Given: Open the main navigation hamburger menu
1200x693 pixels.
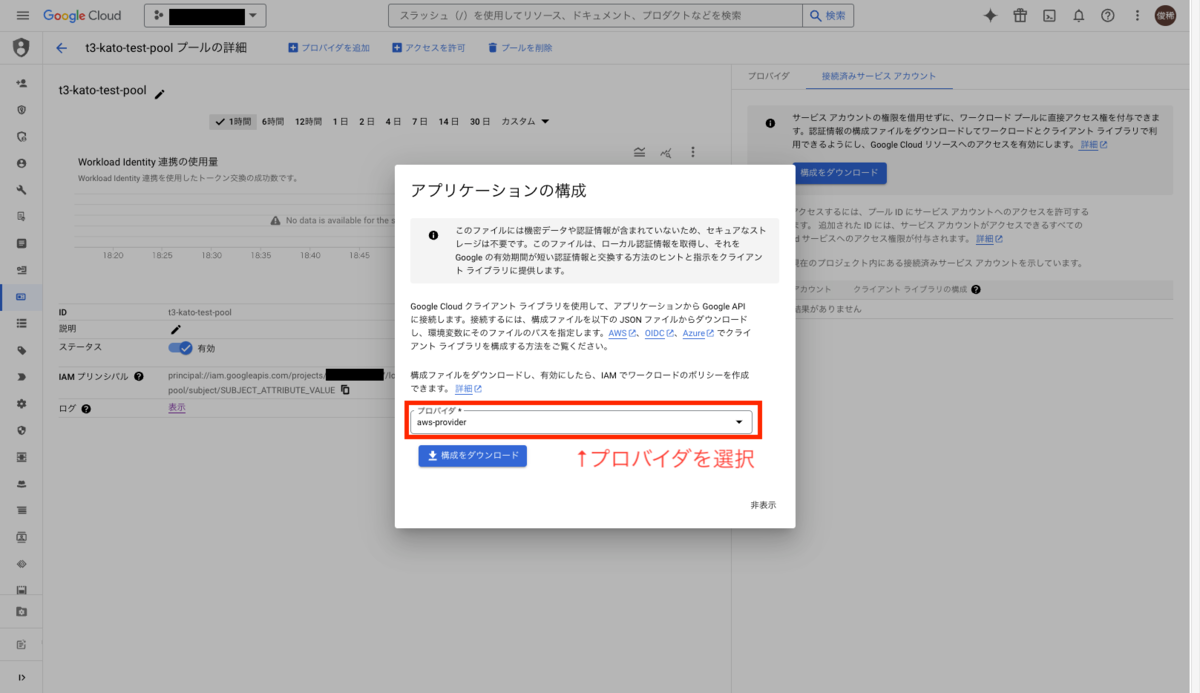Looking at the screenshot, I should click(22, 15).
